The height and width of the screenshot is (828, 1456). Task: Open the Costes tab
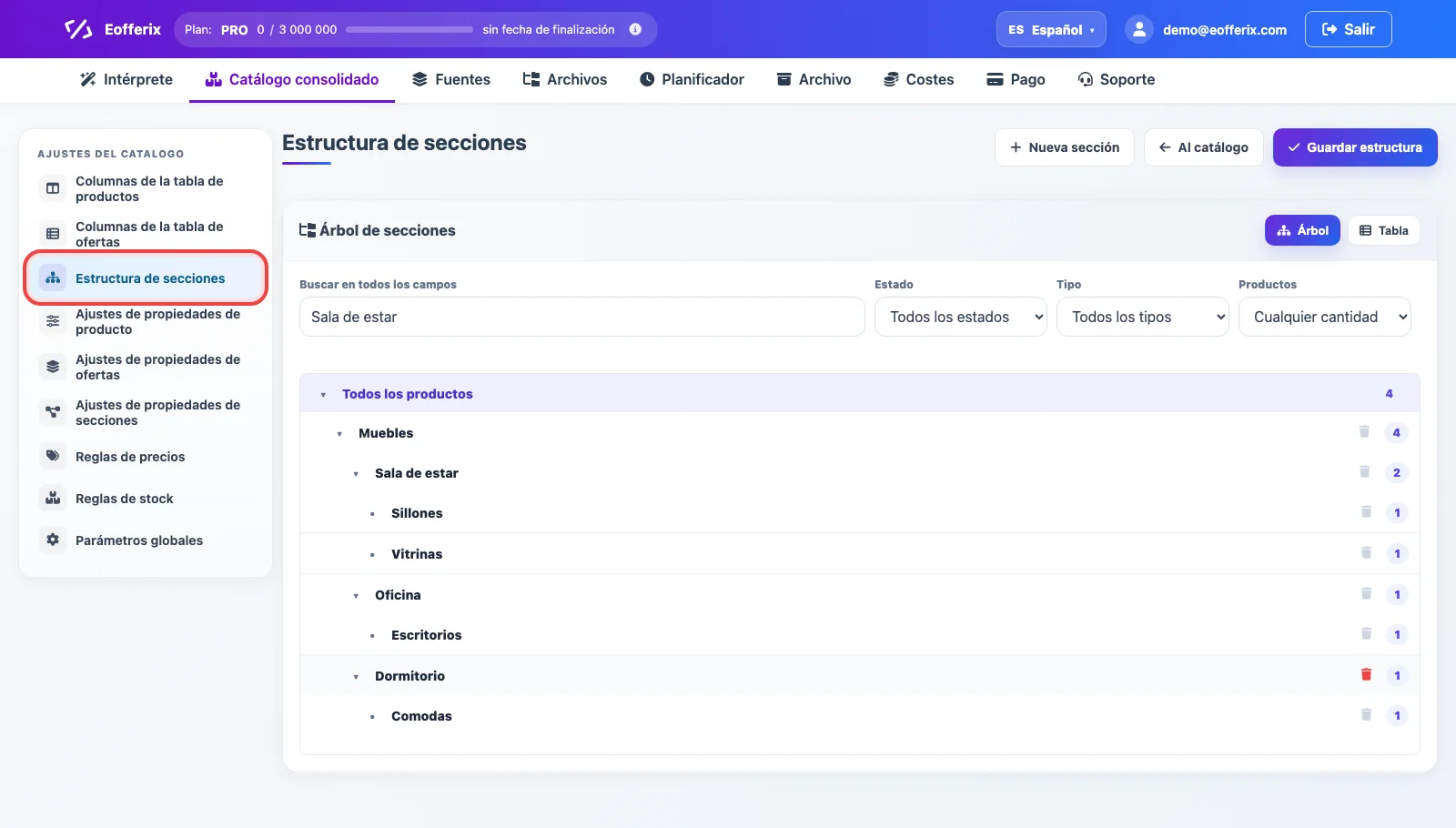click(x=918, y=79)
